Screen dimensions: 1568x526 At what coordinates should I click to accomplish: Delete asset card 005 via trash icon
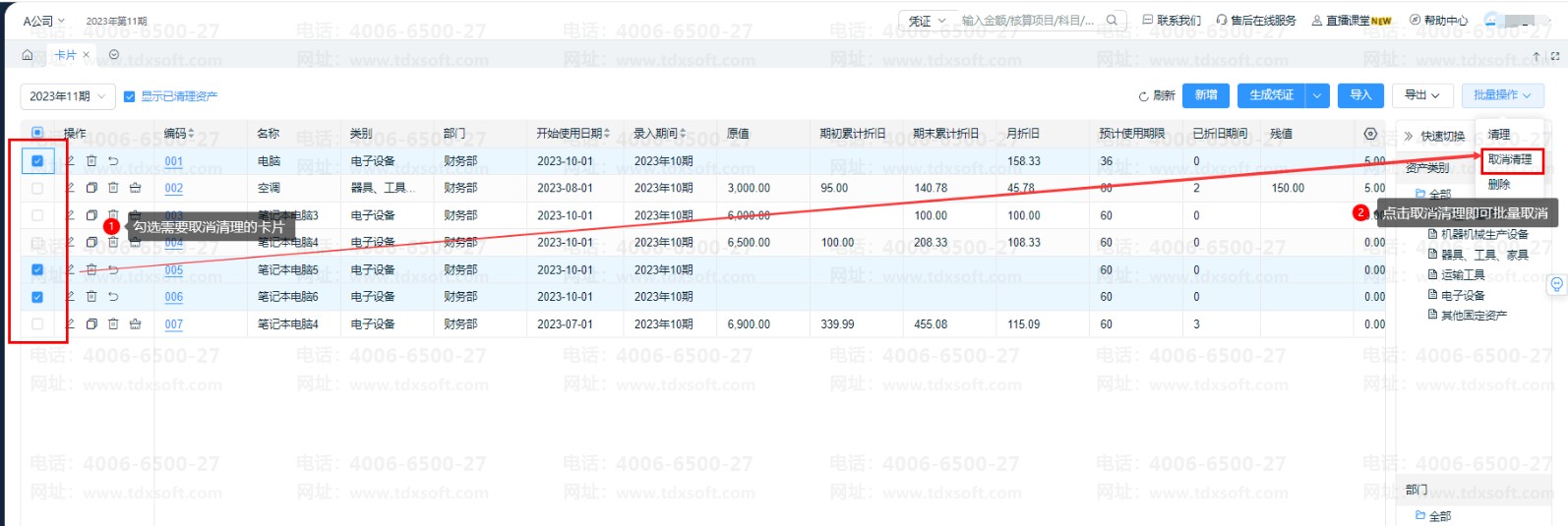pos(91,269)
